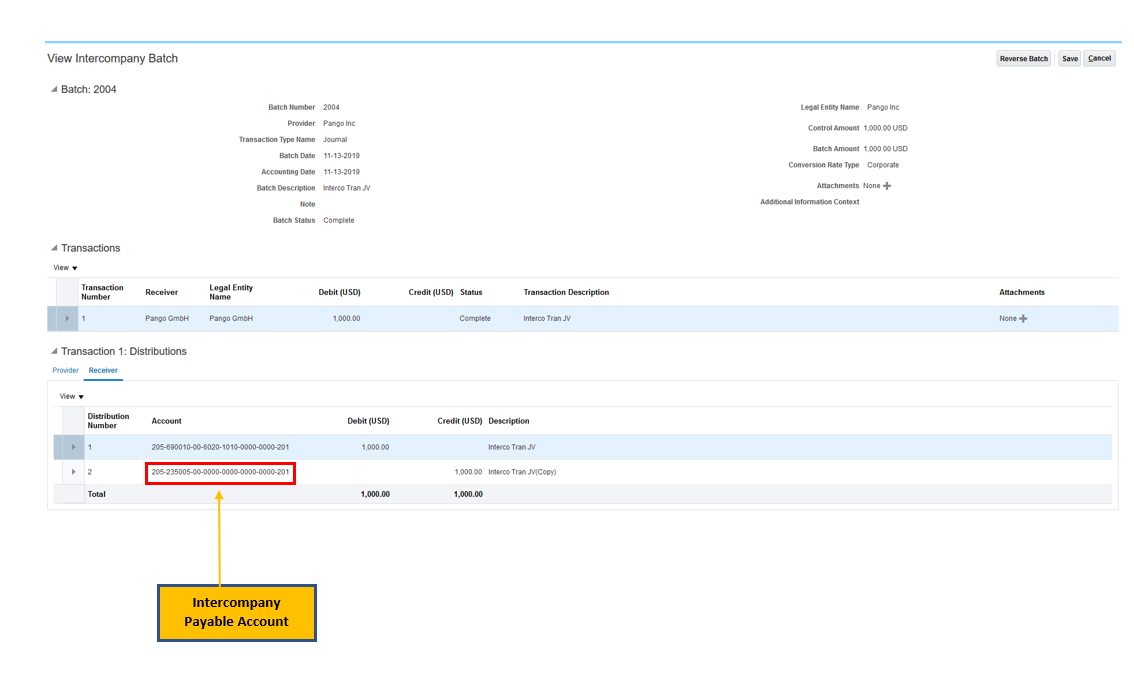Image resolution: width=1134 pixels, height=679 pixels.
Task: Click the Account column header in Distributions
Action: tap(167, 421)
